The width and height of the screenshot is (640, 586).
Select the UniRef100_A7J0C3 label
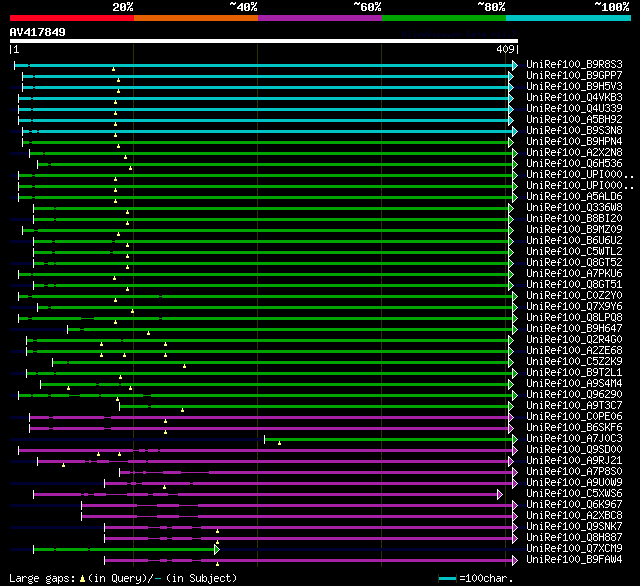(x=574, y=439)
